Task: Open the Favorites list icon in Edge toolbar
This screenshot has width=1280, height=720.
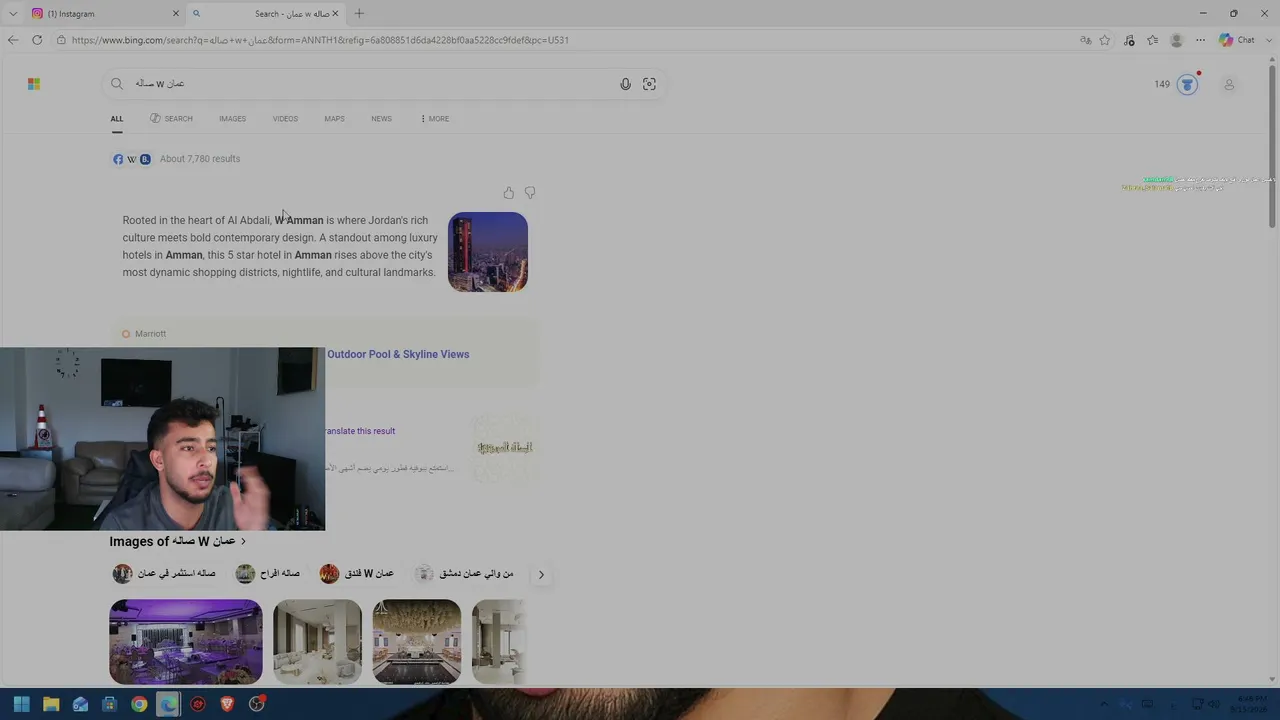Action: point(1153,40)
